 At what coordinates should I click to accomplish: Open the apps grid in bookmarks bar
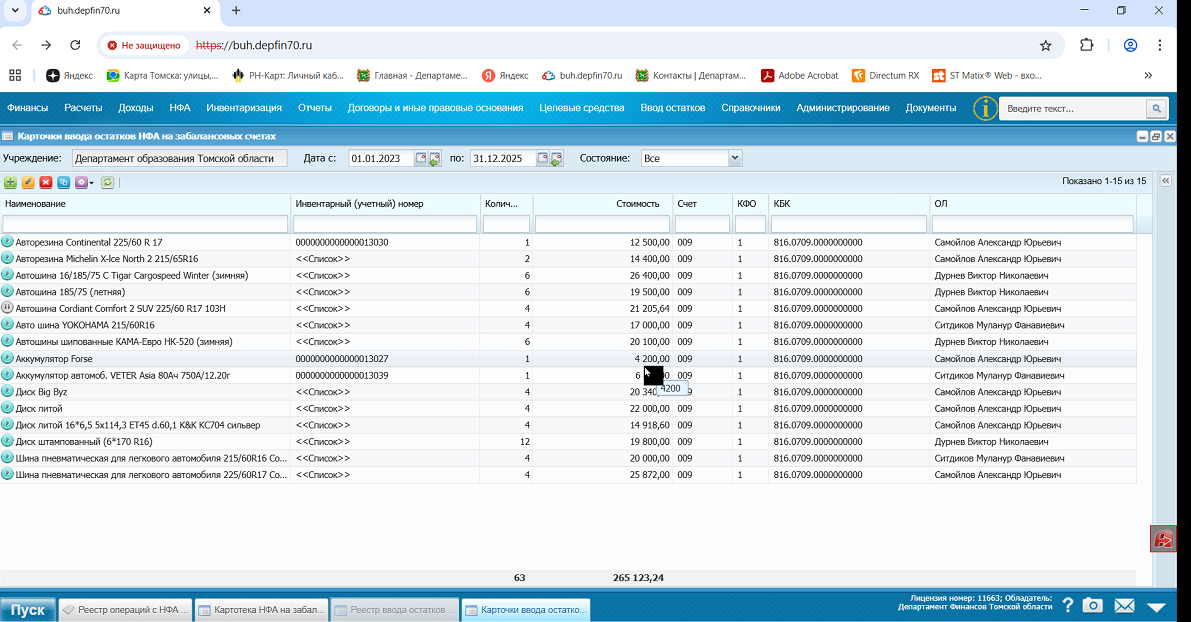pyautogui.click(x=15, y=75)
